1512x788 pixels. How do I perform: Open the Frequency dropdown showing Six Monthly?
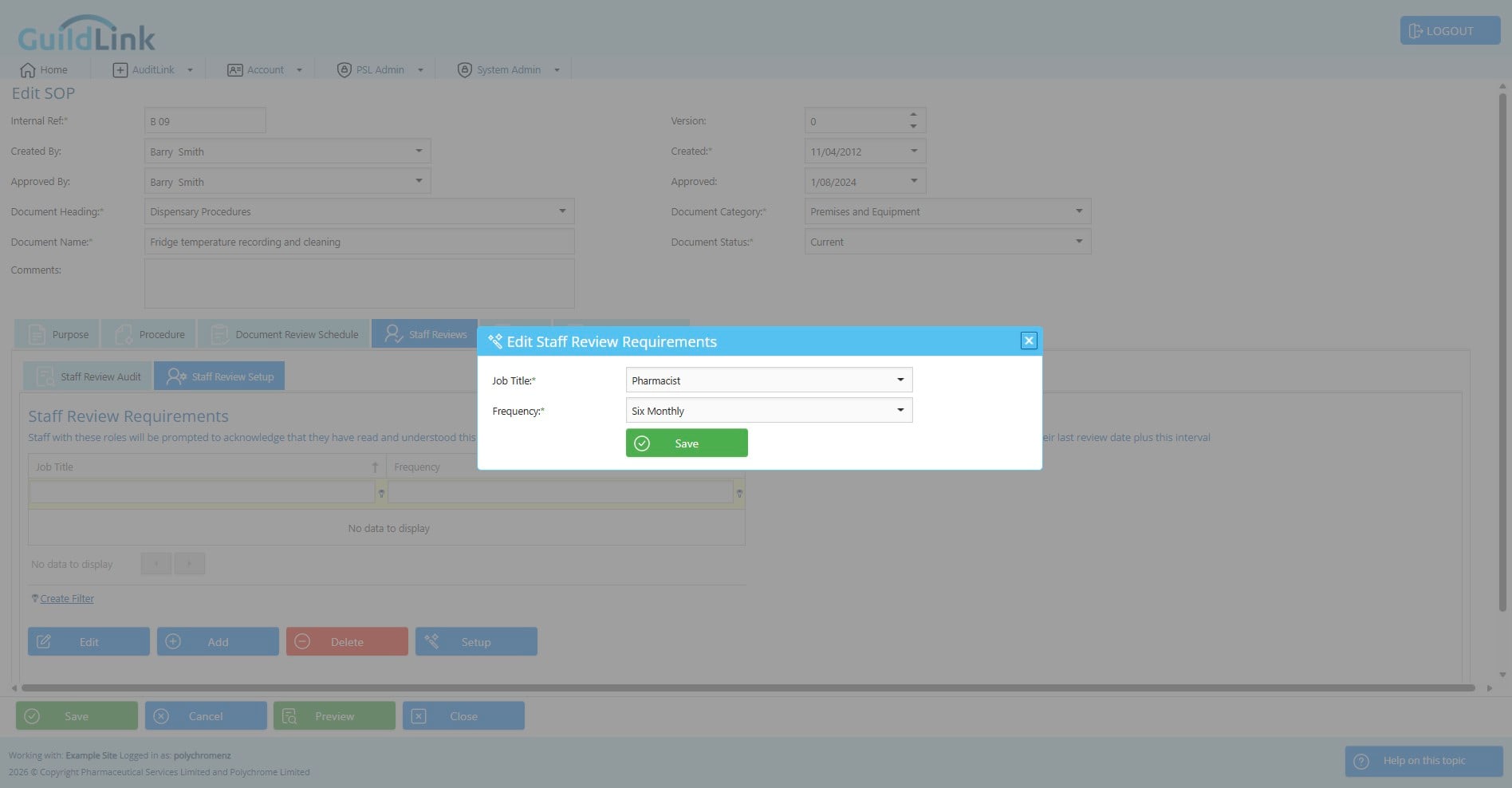(900, 410)
